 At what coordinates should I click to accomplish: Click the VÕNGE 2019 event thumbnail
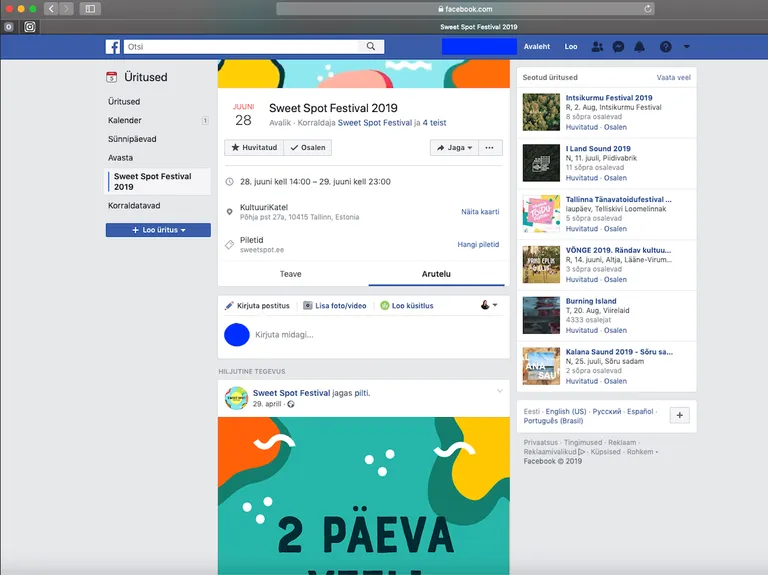pos(541,264)
